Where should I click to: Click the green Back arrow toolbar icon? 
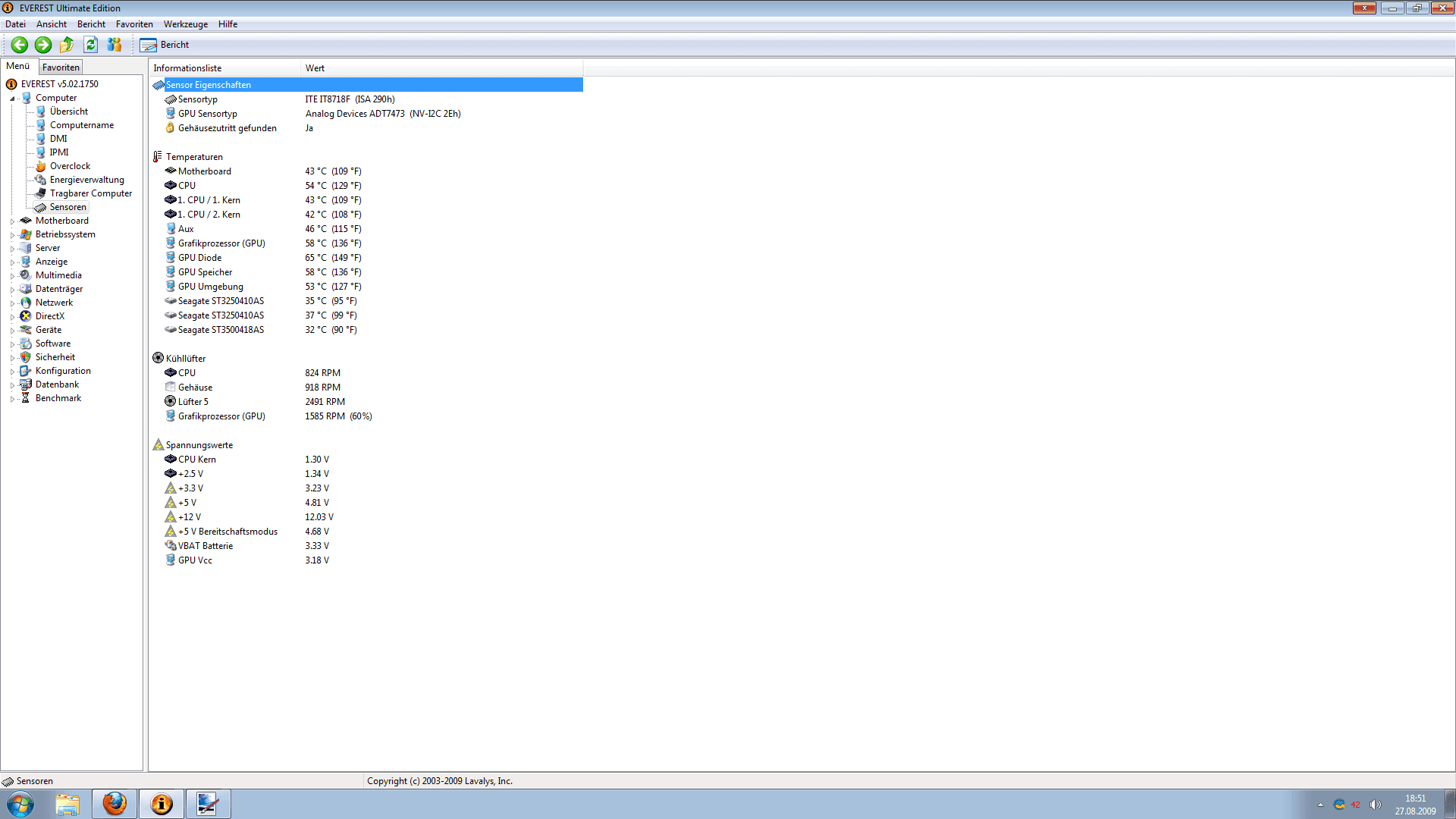[20, 45]
